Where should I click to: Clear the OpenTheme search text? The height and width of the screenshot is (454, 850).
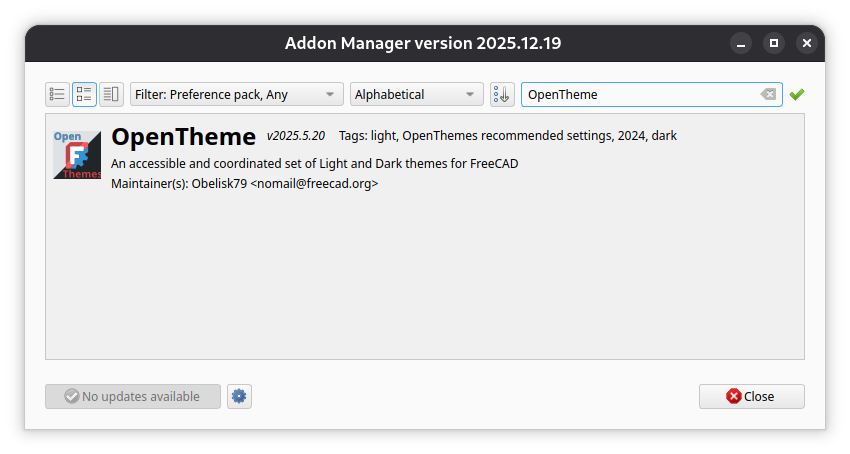tap(767, 94)
